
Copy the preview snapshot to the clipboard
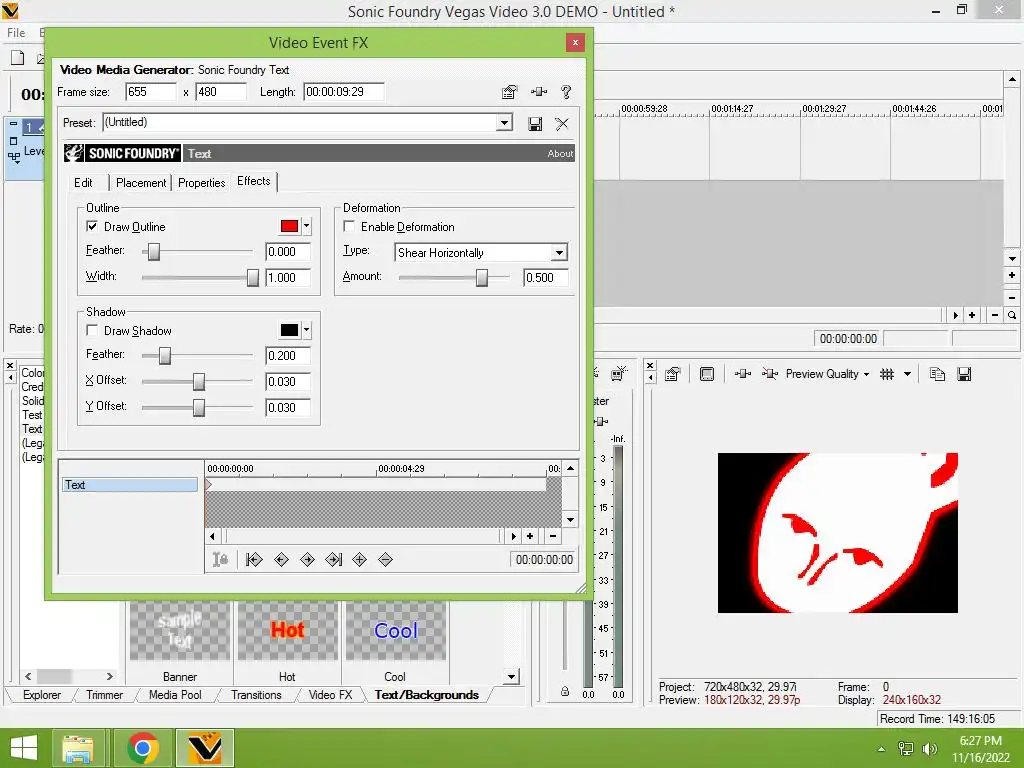[x=937, y=374]
